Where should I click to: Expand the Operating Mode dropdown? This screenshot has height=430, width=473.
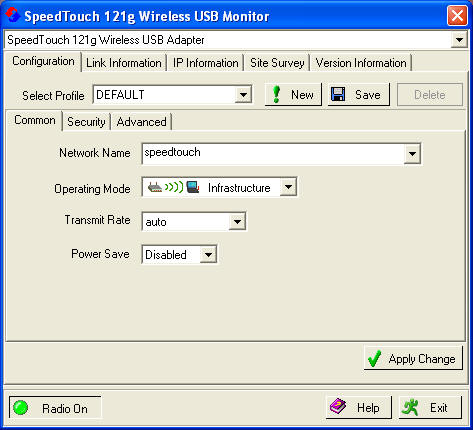coord(288,187)
